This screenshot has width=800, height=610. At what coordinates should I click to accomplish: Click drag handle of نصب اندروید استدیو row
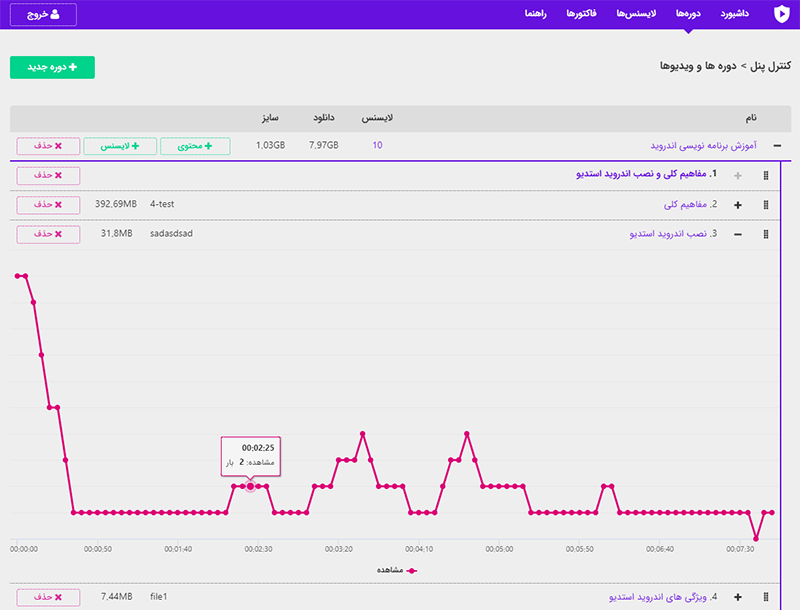pos(766,235)
